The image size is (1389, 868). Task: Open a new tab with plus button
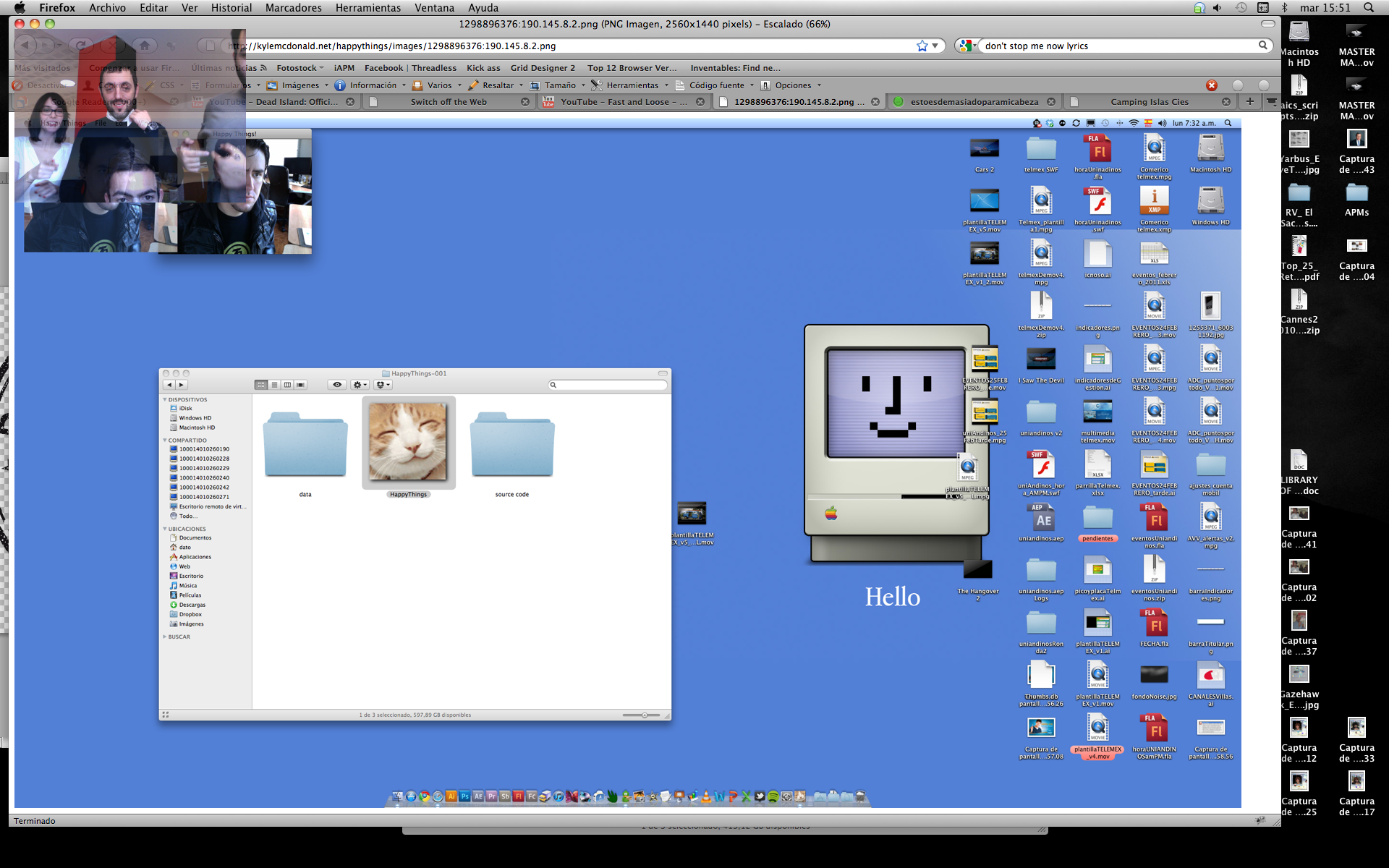tap(1249, 101)
